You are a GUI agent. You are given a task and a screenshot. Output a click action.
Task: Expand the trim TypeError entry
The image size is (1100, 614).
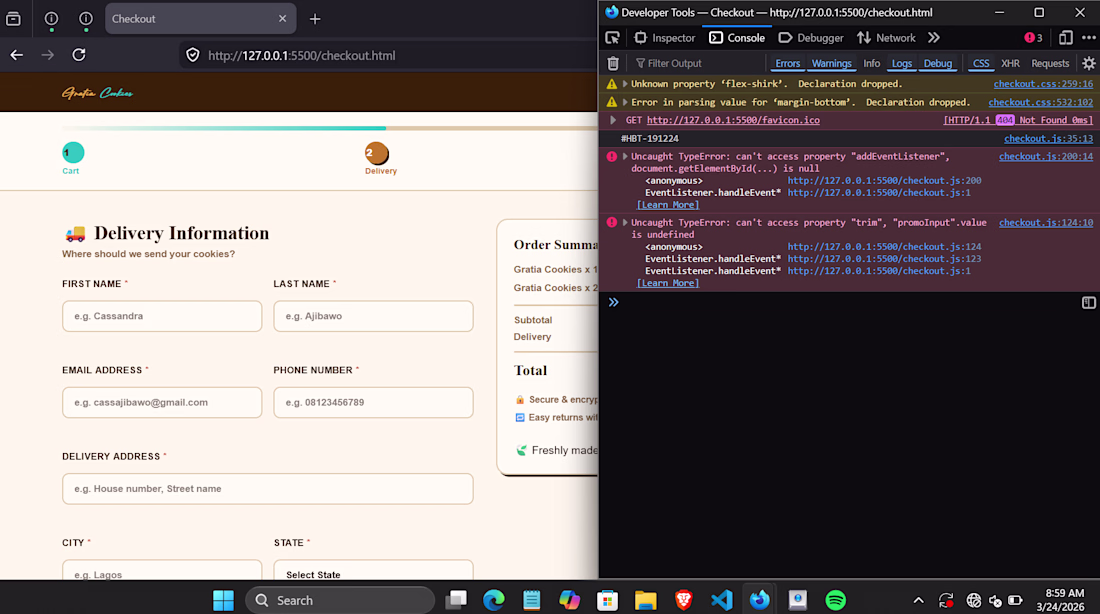(x=625, y=222)
